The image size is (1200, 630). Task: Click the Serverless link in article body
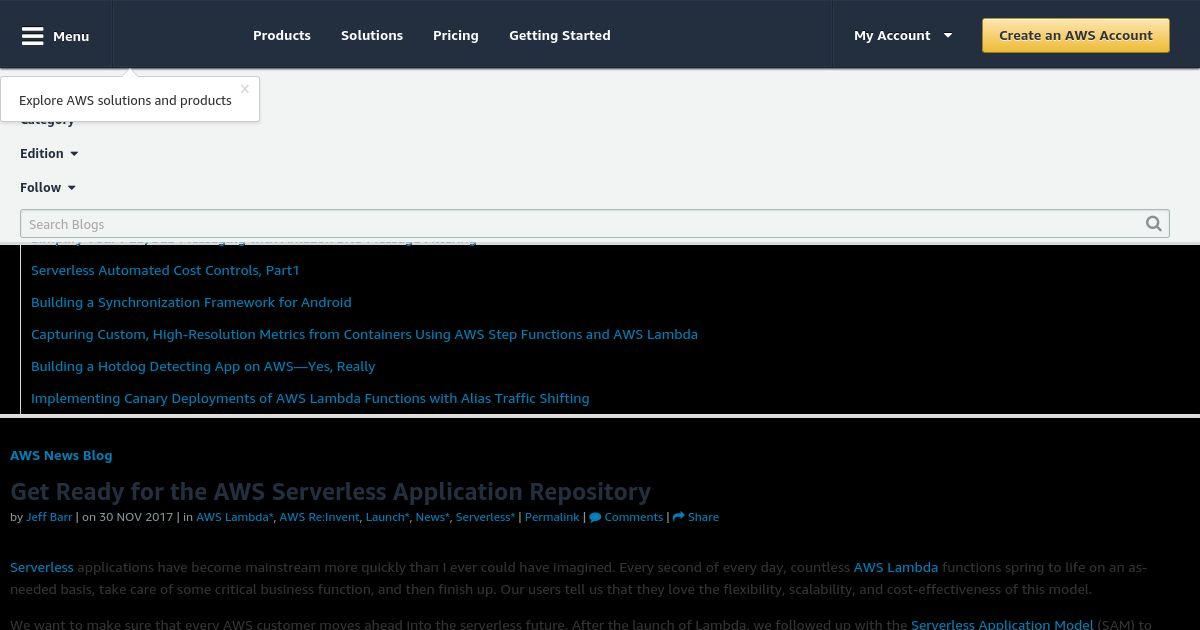pyautogui.click(x=42, y=567)
